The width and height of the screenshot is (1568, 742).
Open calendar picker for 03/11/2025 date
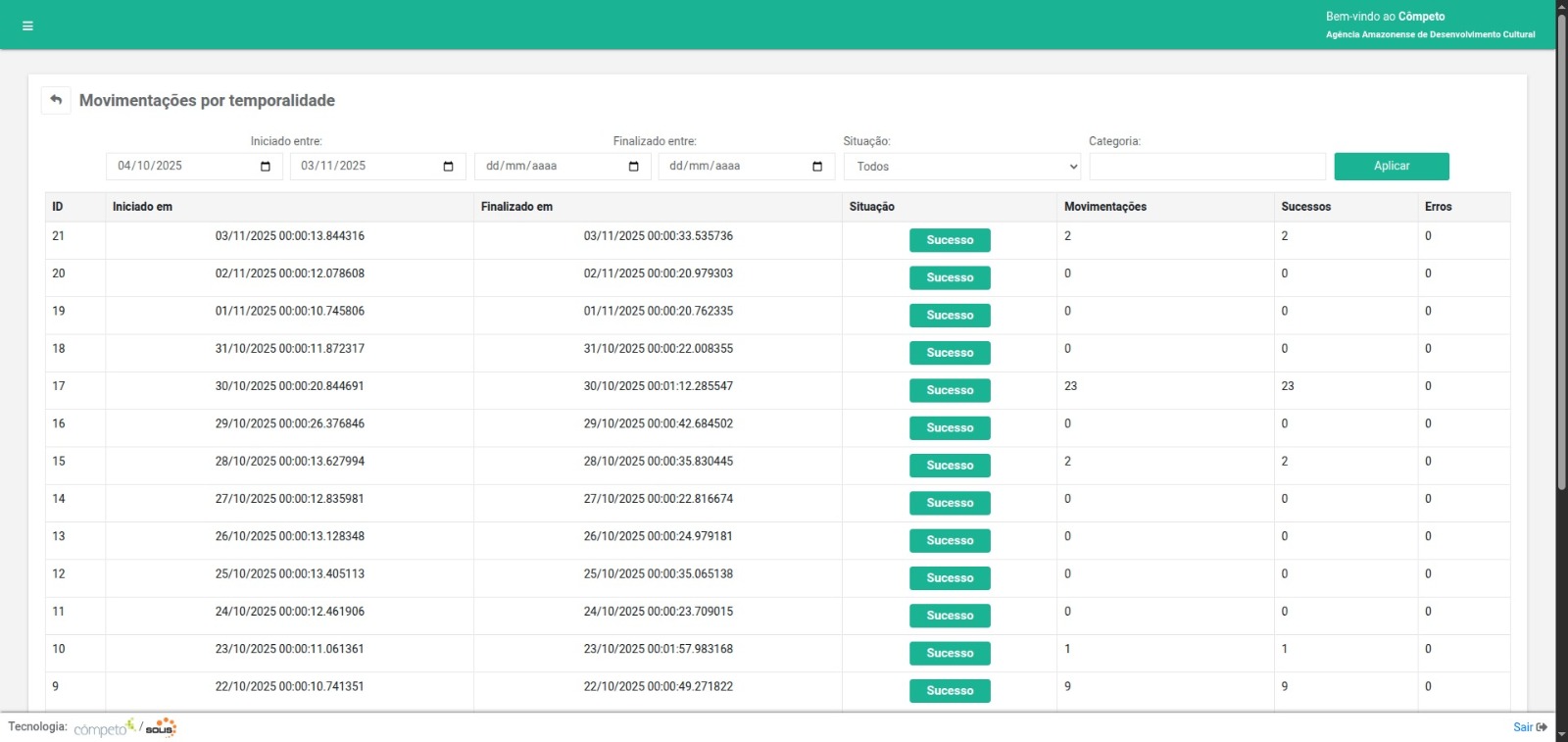(x=448, y=167)
